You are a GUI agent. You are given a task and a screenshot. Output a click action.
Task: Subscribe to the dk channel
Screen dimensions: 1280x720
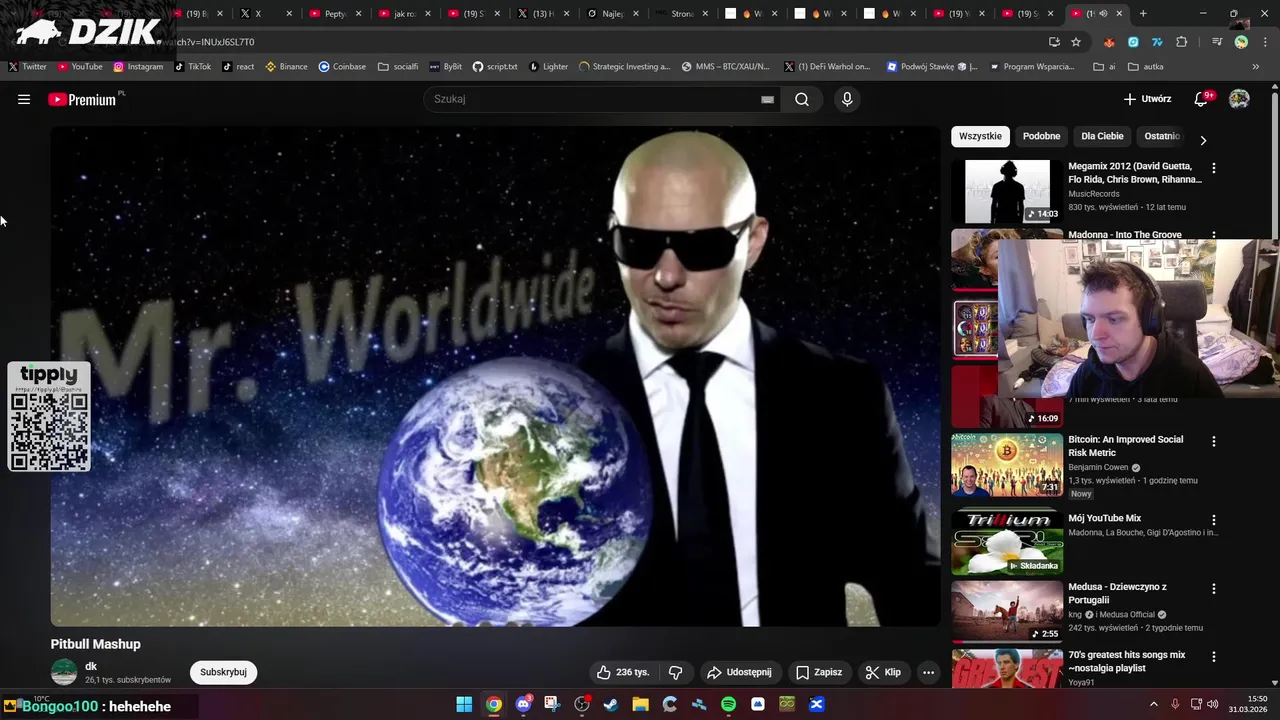pyautogui.click(x=223, y=672)
